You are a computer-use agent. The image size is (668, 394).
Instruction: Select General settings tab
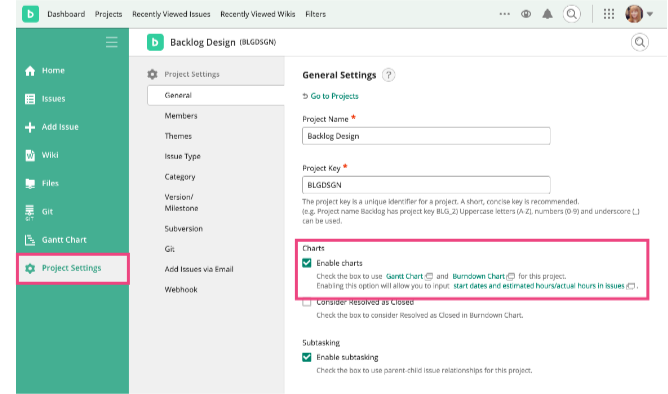tap(216, 95)
